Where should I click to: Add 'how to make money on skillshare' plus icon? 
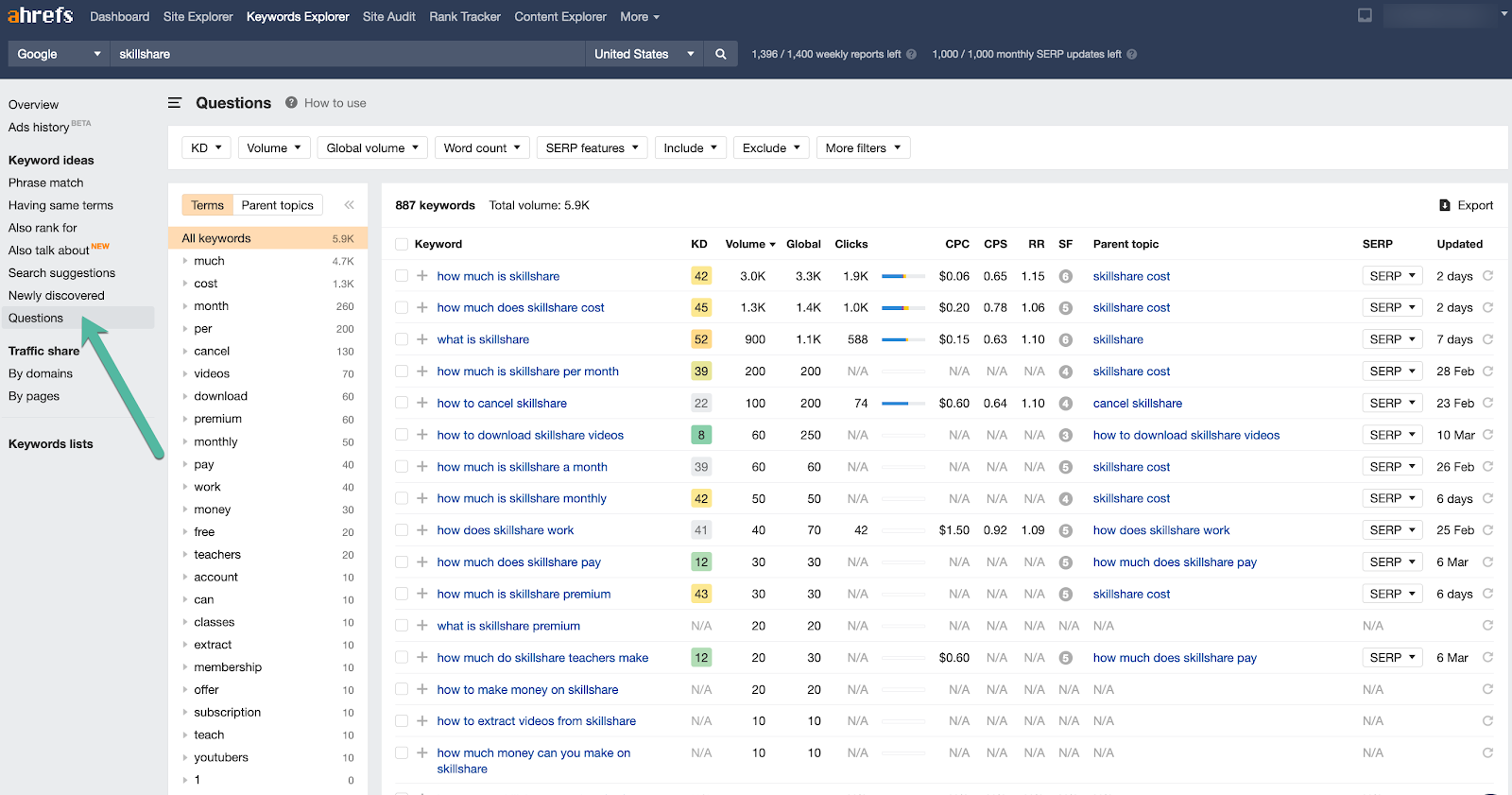[x=422, y=689]
